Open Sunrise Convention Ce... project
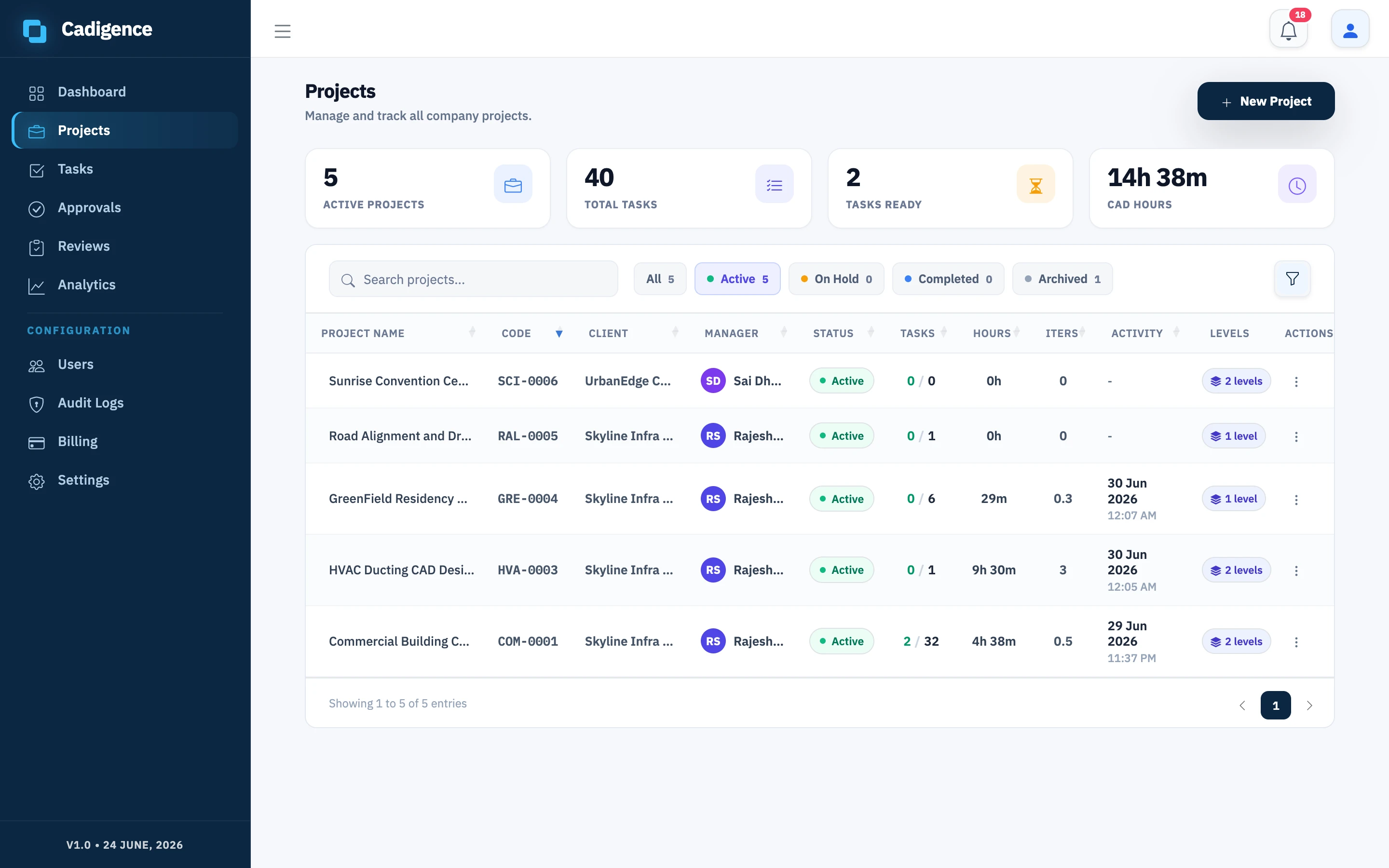 tap(398, 381)
